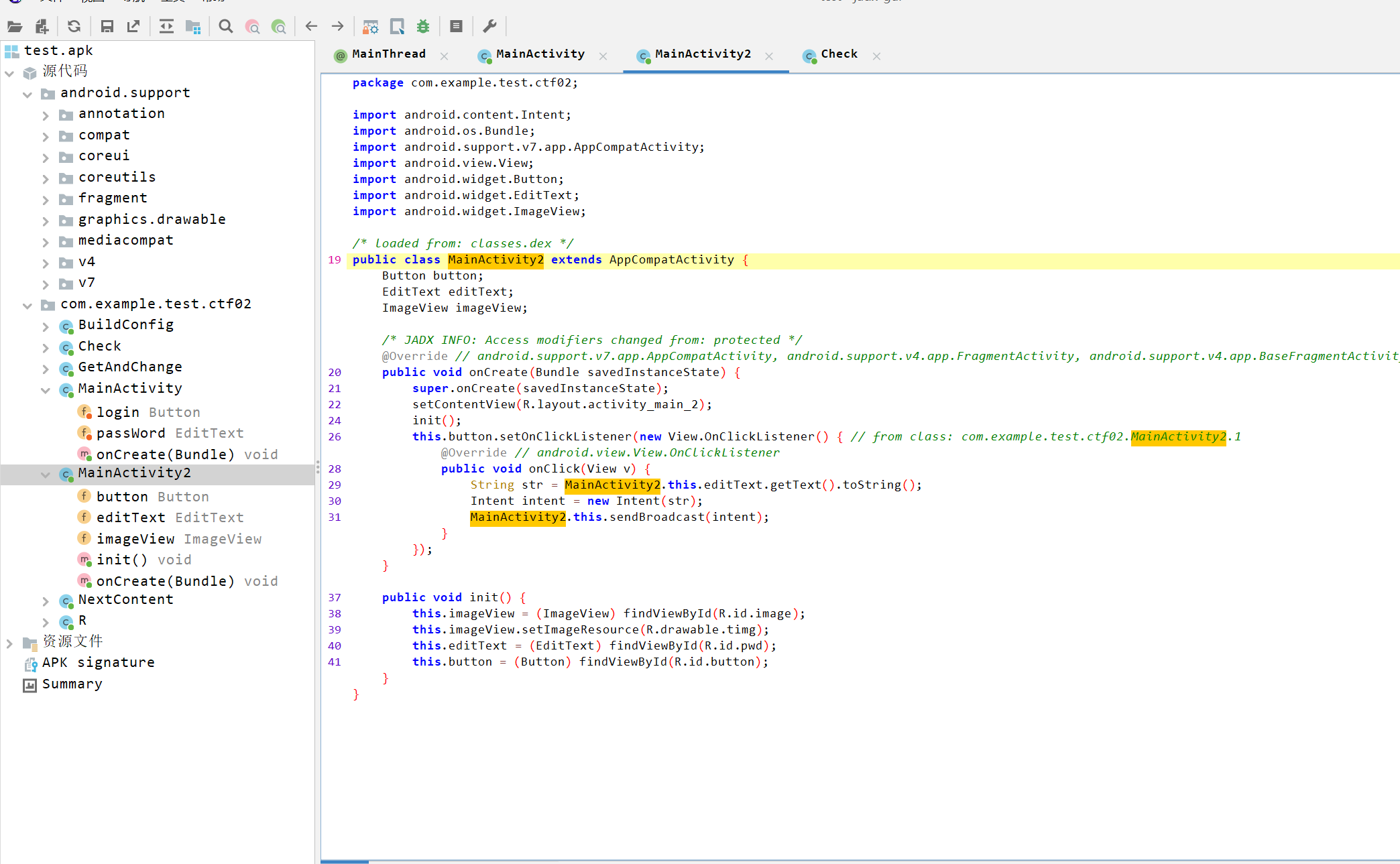Click the green debugger bug icon
This screenshot has width=1400, height=864.
[x=423, y=27]
